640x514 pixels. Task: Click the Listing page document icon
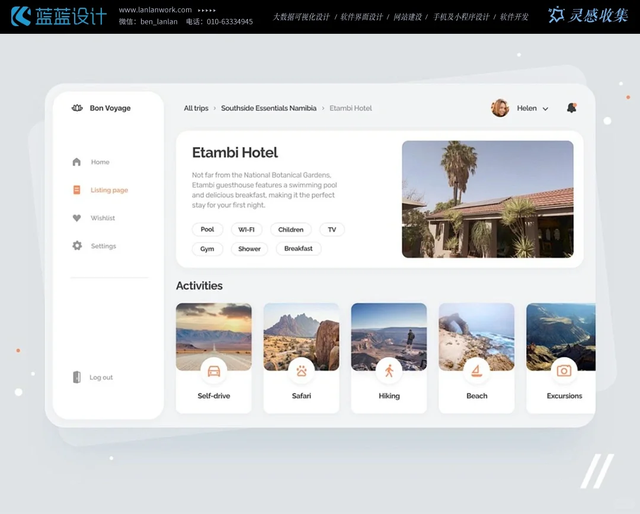pos(77,190)
